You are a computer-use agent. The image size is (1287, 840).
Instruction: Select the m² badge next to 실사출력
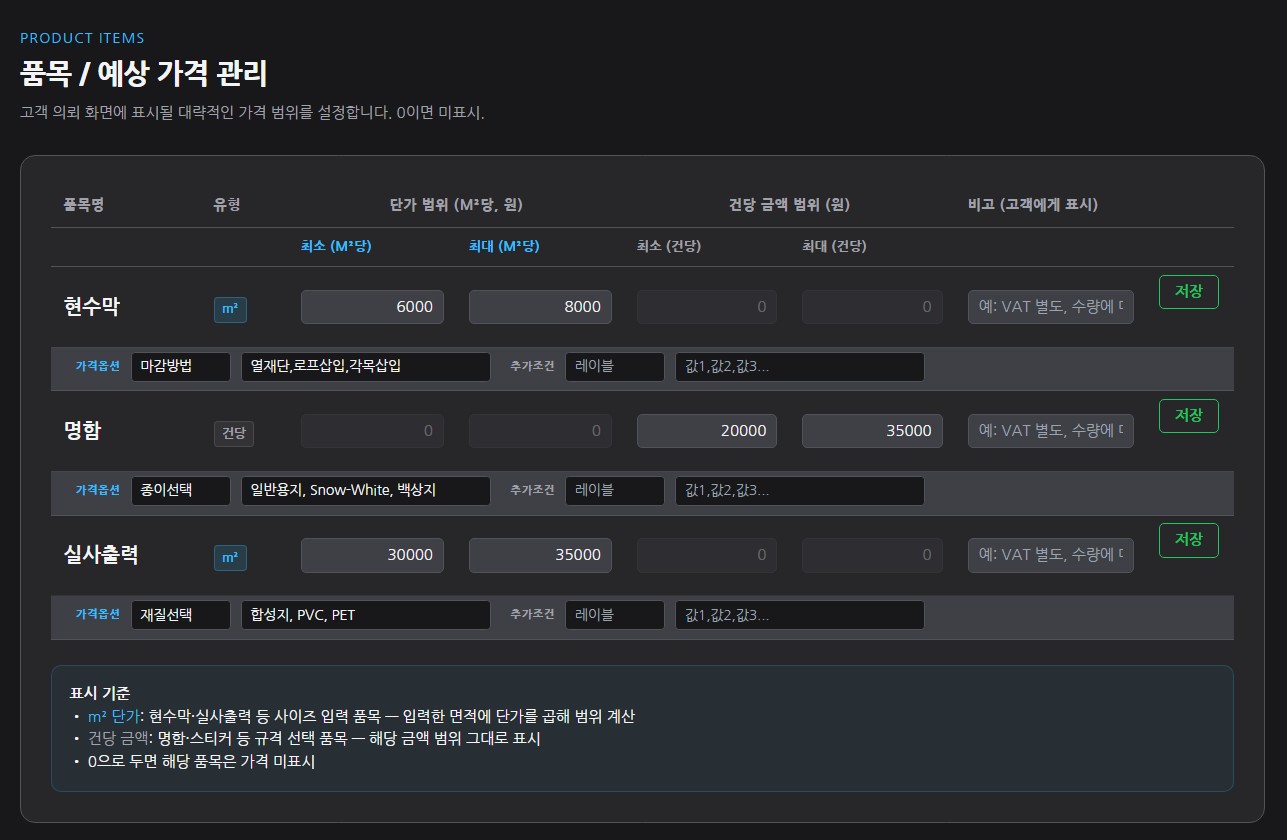click(x=230, y=558)
